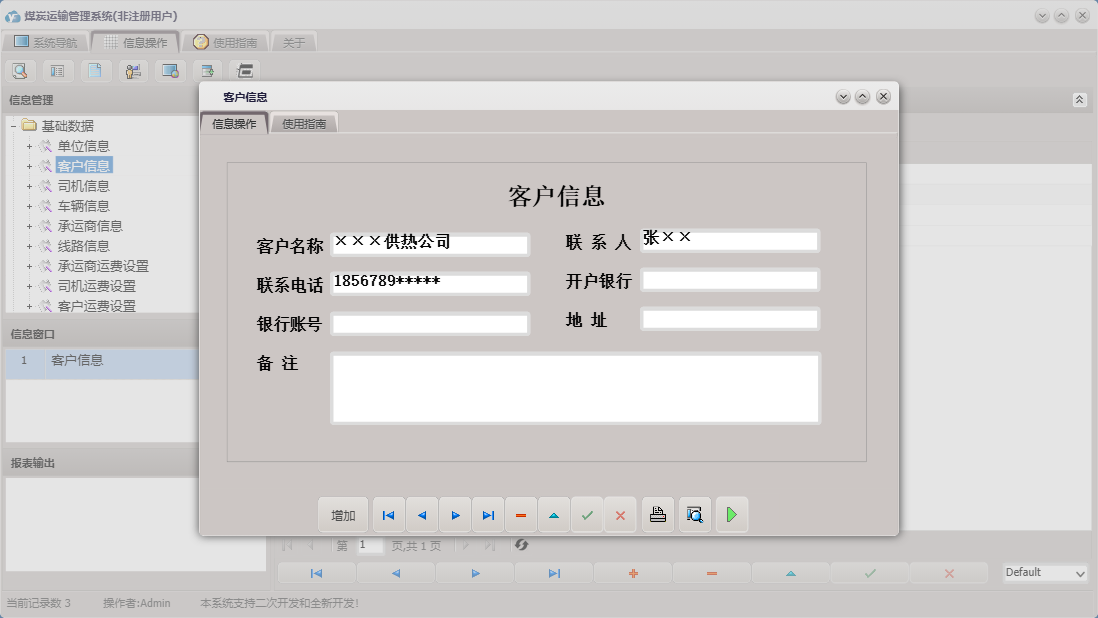The width and height of the screenshot is (1098, 618).
Task: Click the green run arrow in the dialog
Action: pos(732,514)
